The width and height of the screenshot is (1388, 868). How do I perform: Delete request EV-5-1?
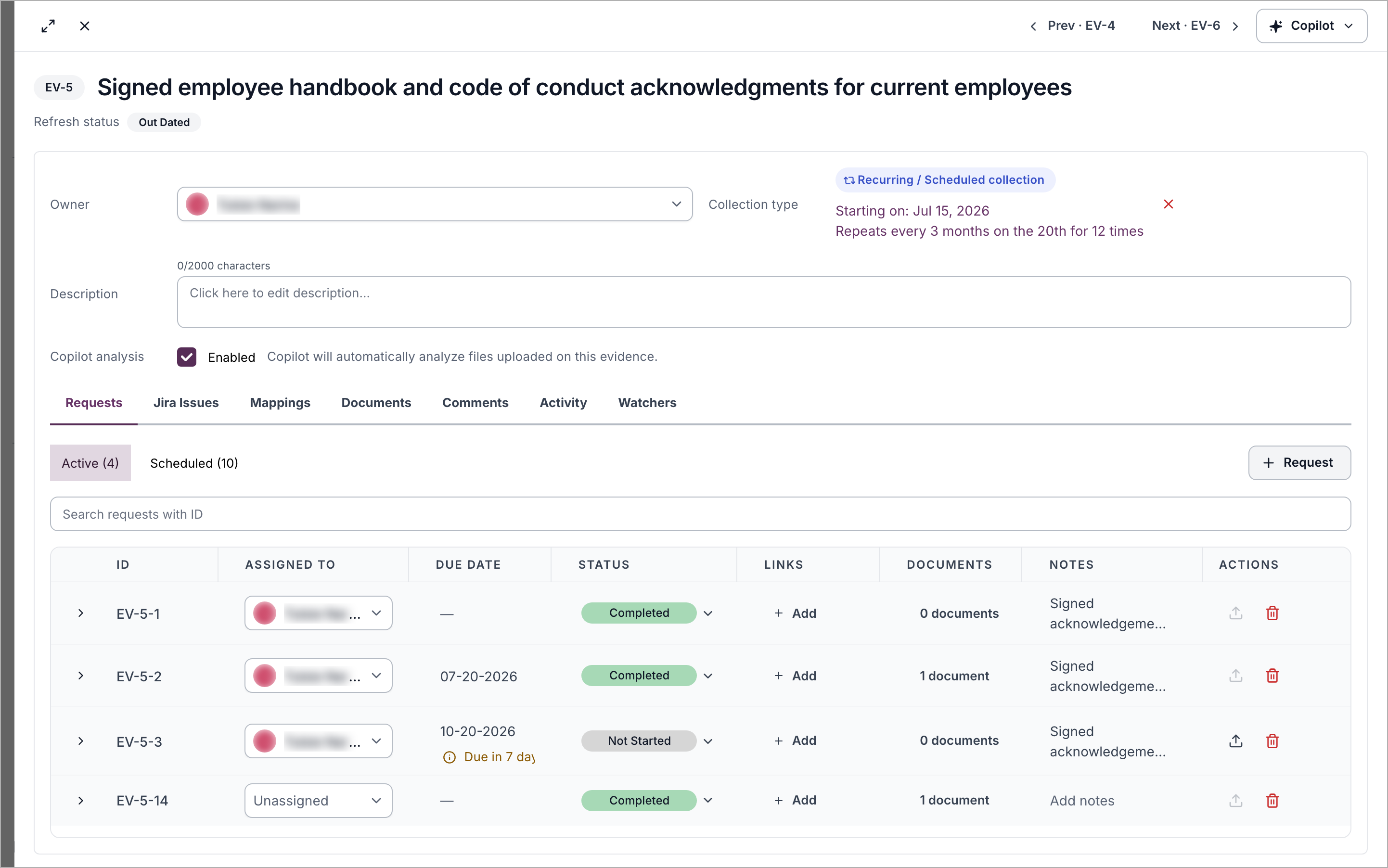(1272, 613)
